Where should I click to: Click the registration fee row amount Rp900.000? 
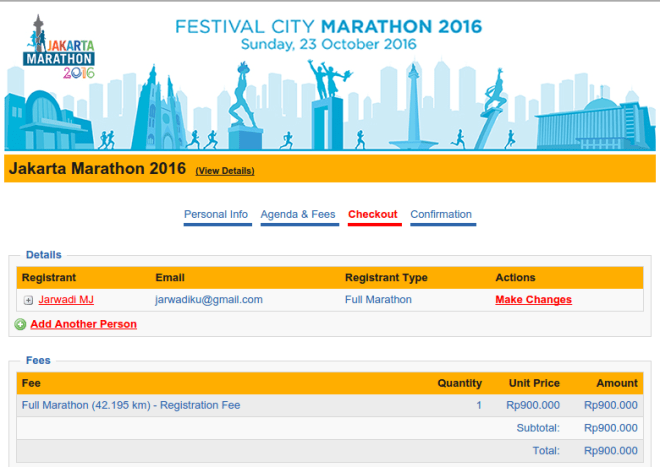click(x=611, y=406)
